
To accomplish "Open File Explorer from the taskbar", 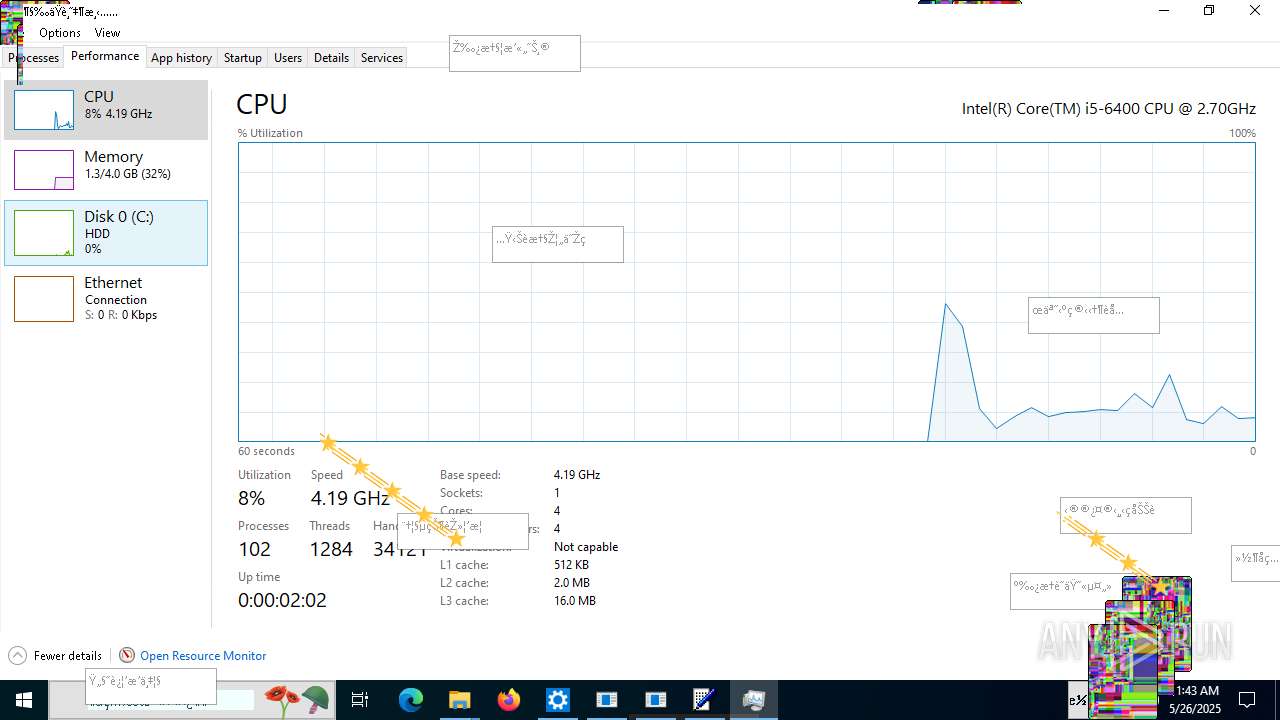I will [459, 700].
